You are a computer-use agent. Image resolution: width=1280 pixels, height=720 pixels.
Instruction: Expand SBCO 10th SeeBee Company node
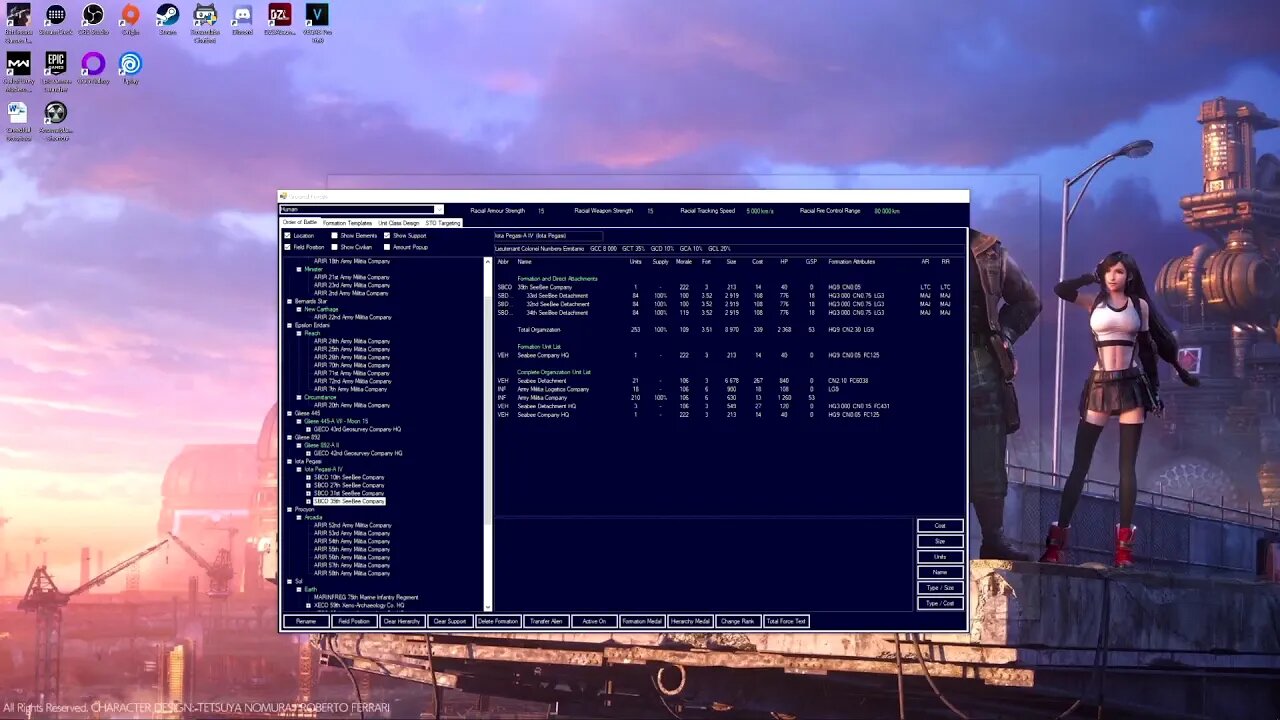(x=308, y=477)
